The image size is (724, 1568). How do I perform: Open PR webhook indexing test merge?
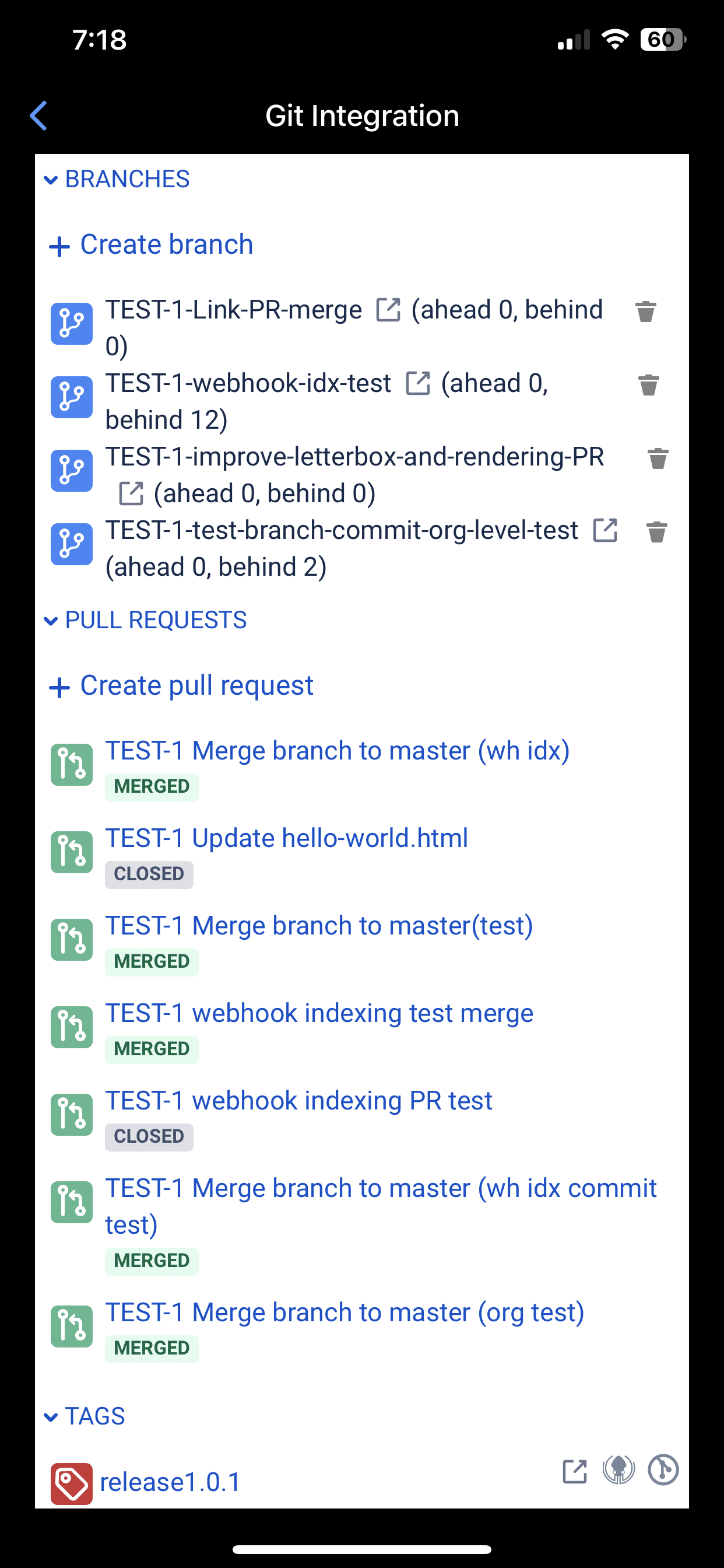coord(319,1014)
